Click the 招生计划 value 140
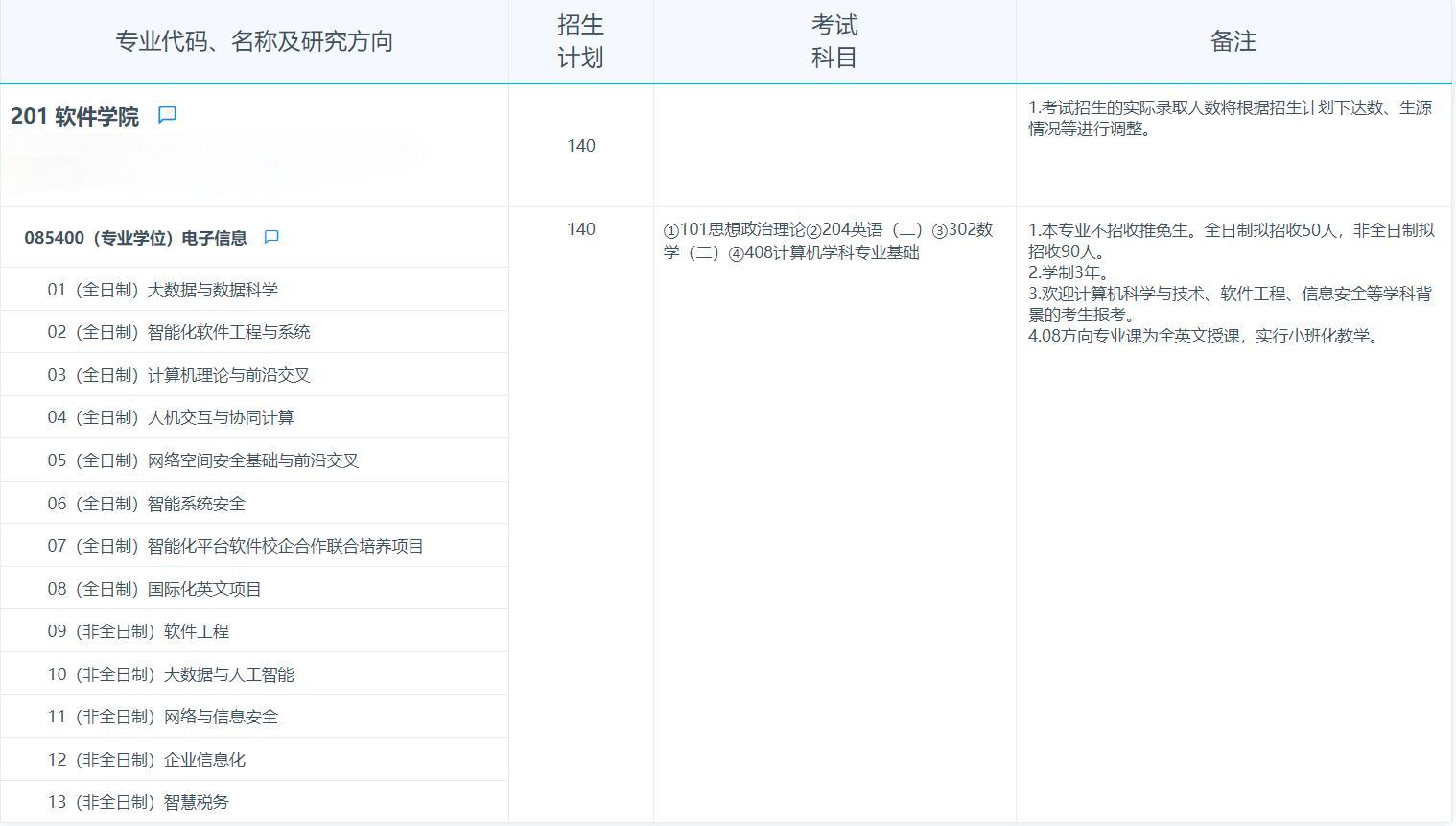This screenshot has width=1456, height=826. click(x=580, y=145)
